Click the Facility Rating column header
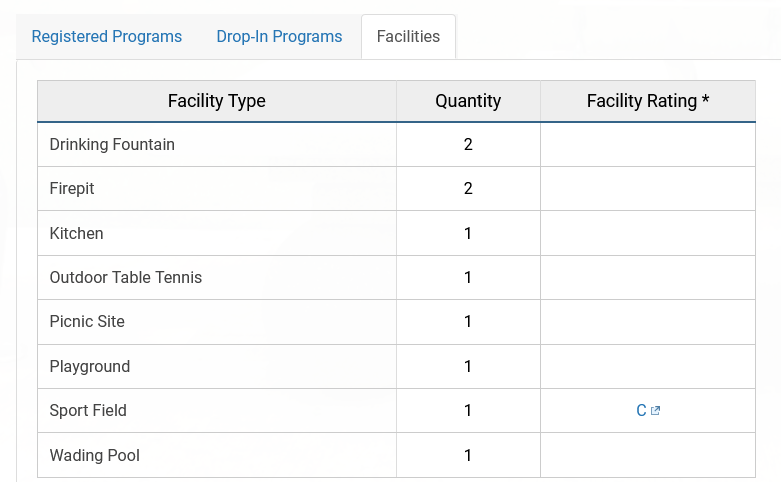Viewport: 781px width, 482px height. pos(648,101)
